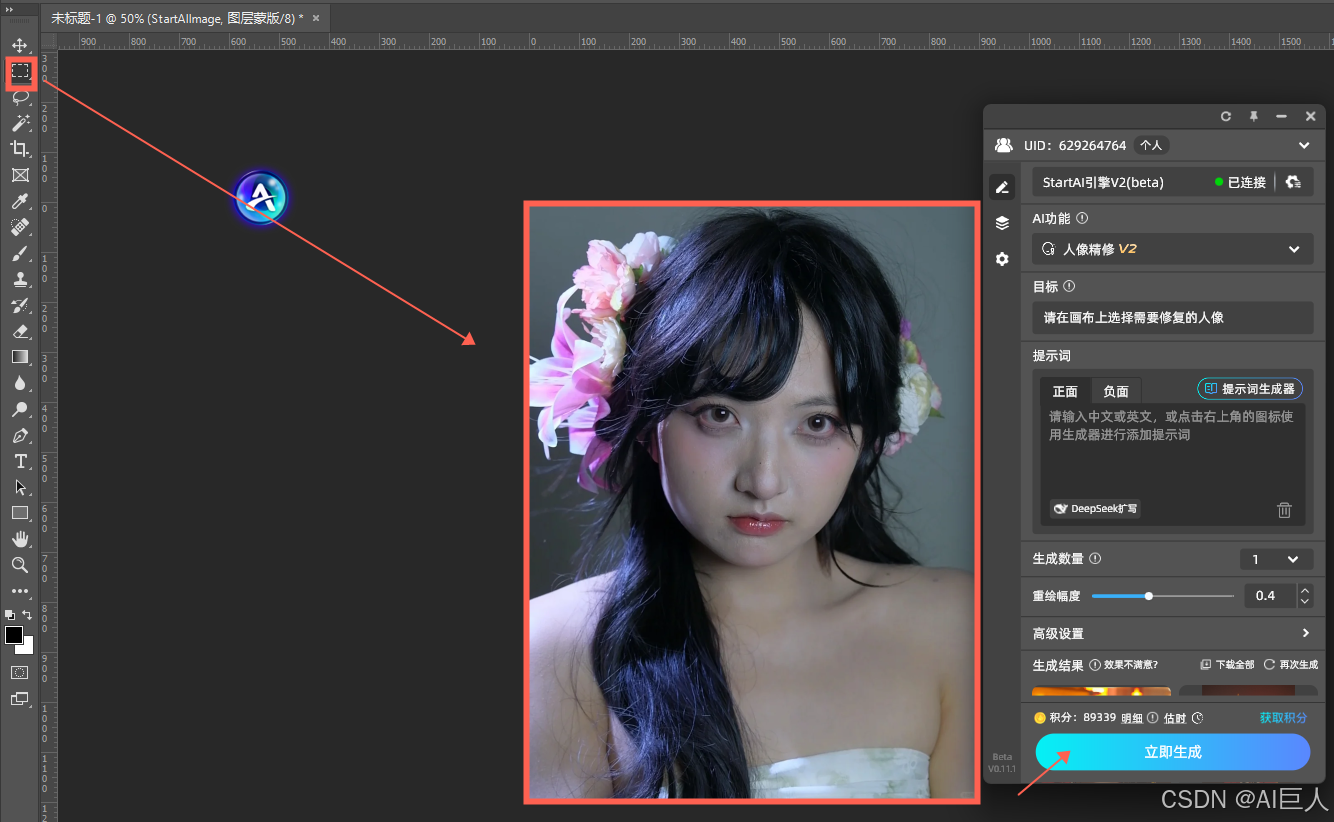Viewport: 1334px width, 822px height.
Task: Click the 重绘幅度 slider handle
Action: pos(1149,596)
